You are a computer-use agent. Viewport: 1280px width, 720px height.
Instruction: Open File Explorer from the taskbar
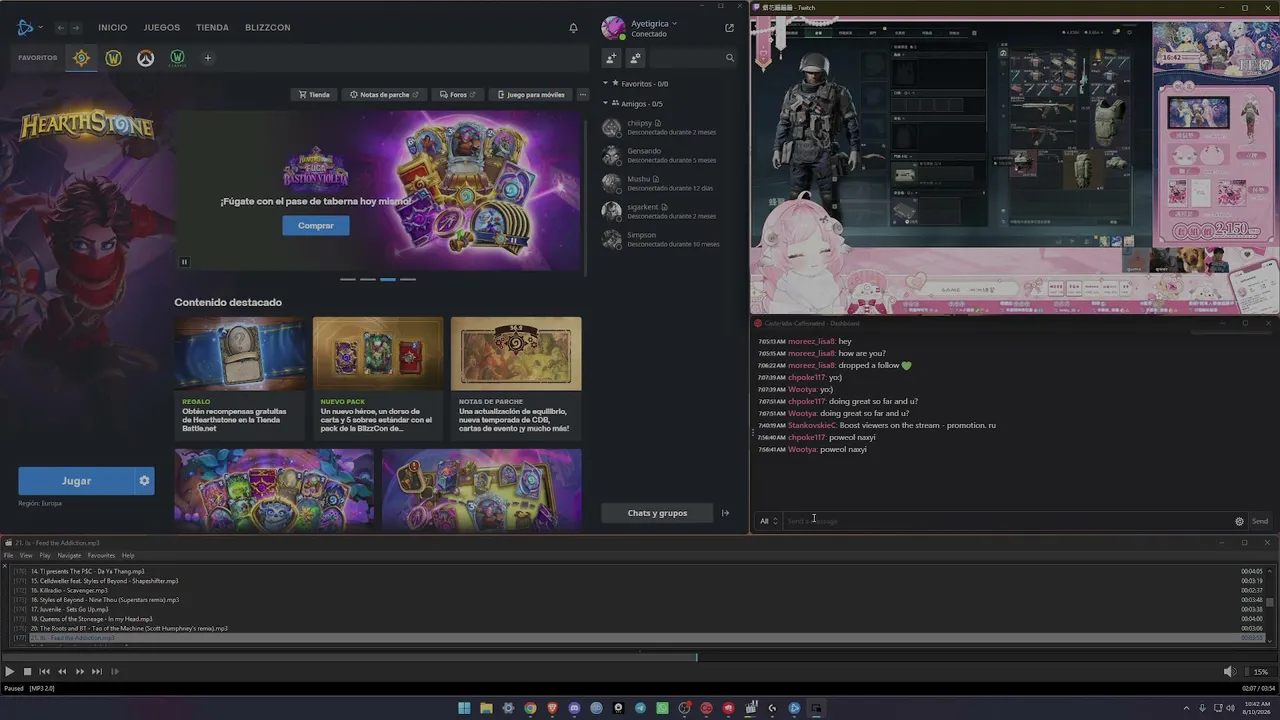(486, 708)
